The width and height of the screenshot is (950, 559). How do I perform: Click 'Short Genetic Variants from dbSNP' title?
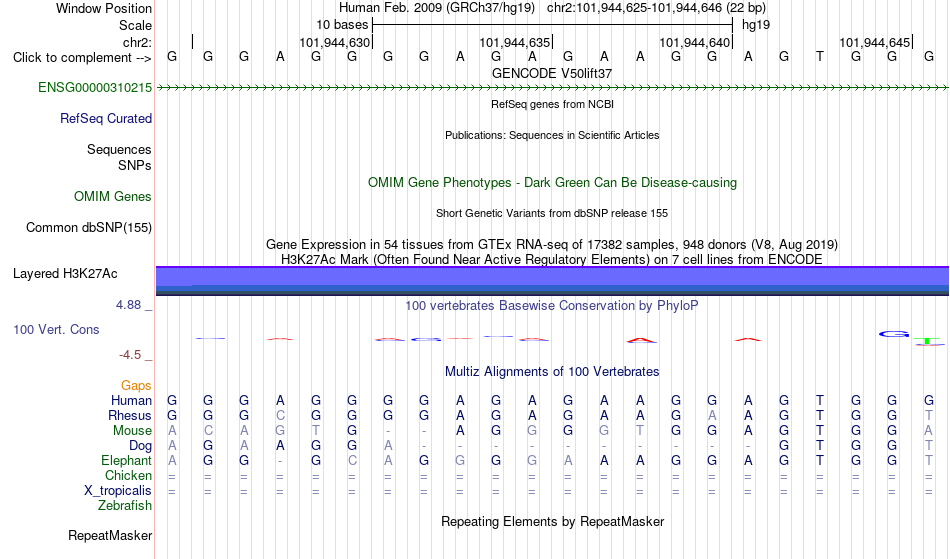552,213
